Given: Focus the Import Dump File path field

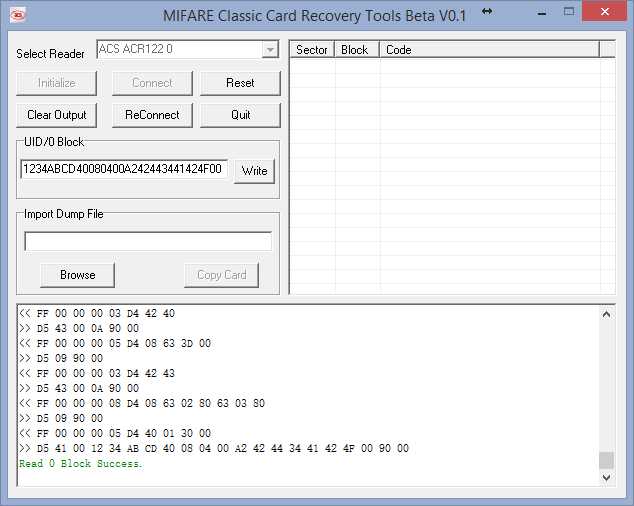Looking at the screenshot, I should (148, 241).
